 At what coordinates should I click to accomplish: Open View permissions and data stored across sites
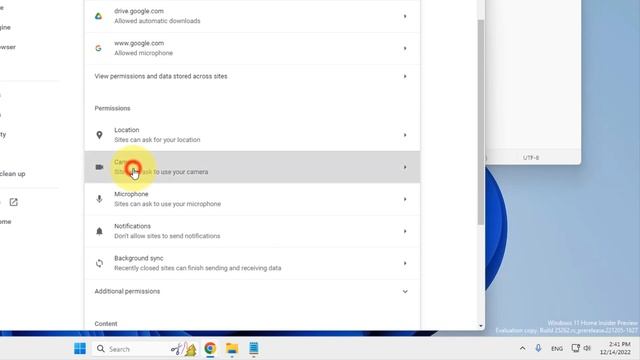pyautogui.click(x=252, y=76)
